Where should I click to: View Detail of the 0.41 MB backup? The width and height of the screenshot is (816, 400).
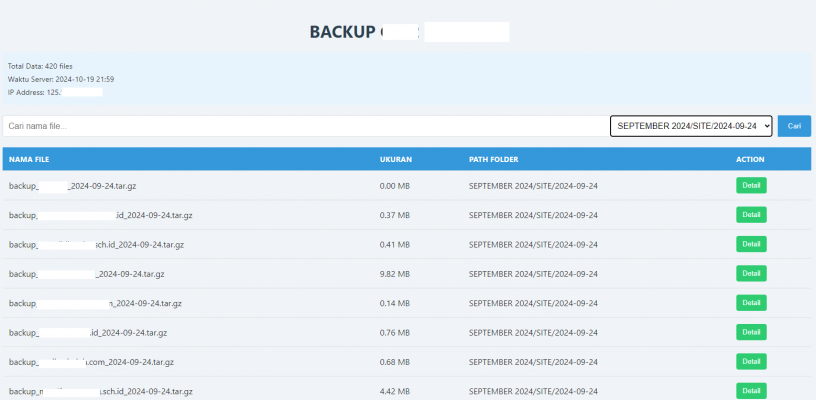tap(751, 244)
